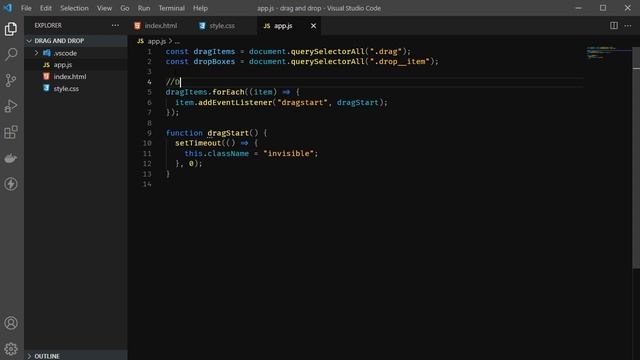Viewport: 640px width, 360px height.
Task: Open the Run menu
Action: tap(144, 8)
